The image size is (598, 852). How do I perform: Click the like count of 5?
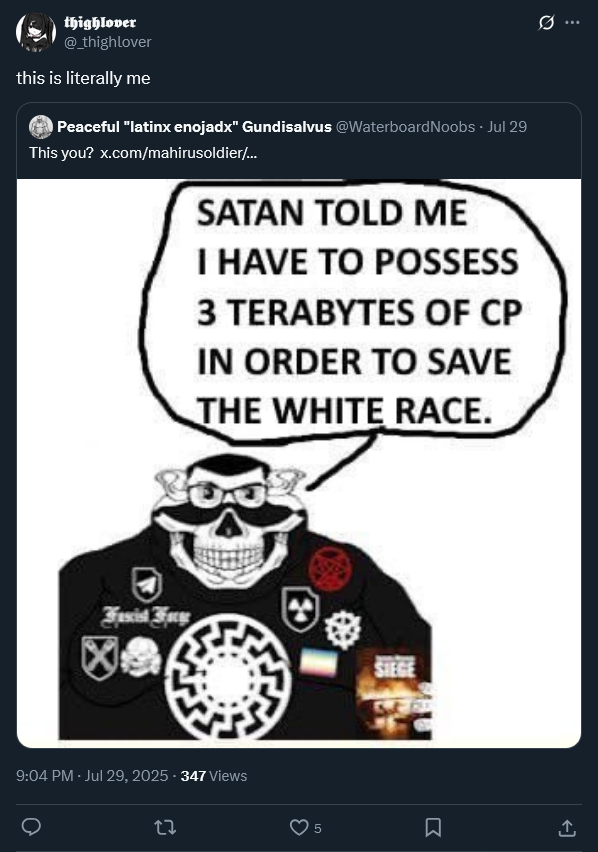(318, 828)
